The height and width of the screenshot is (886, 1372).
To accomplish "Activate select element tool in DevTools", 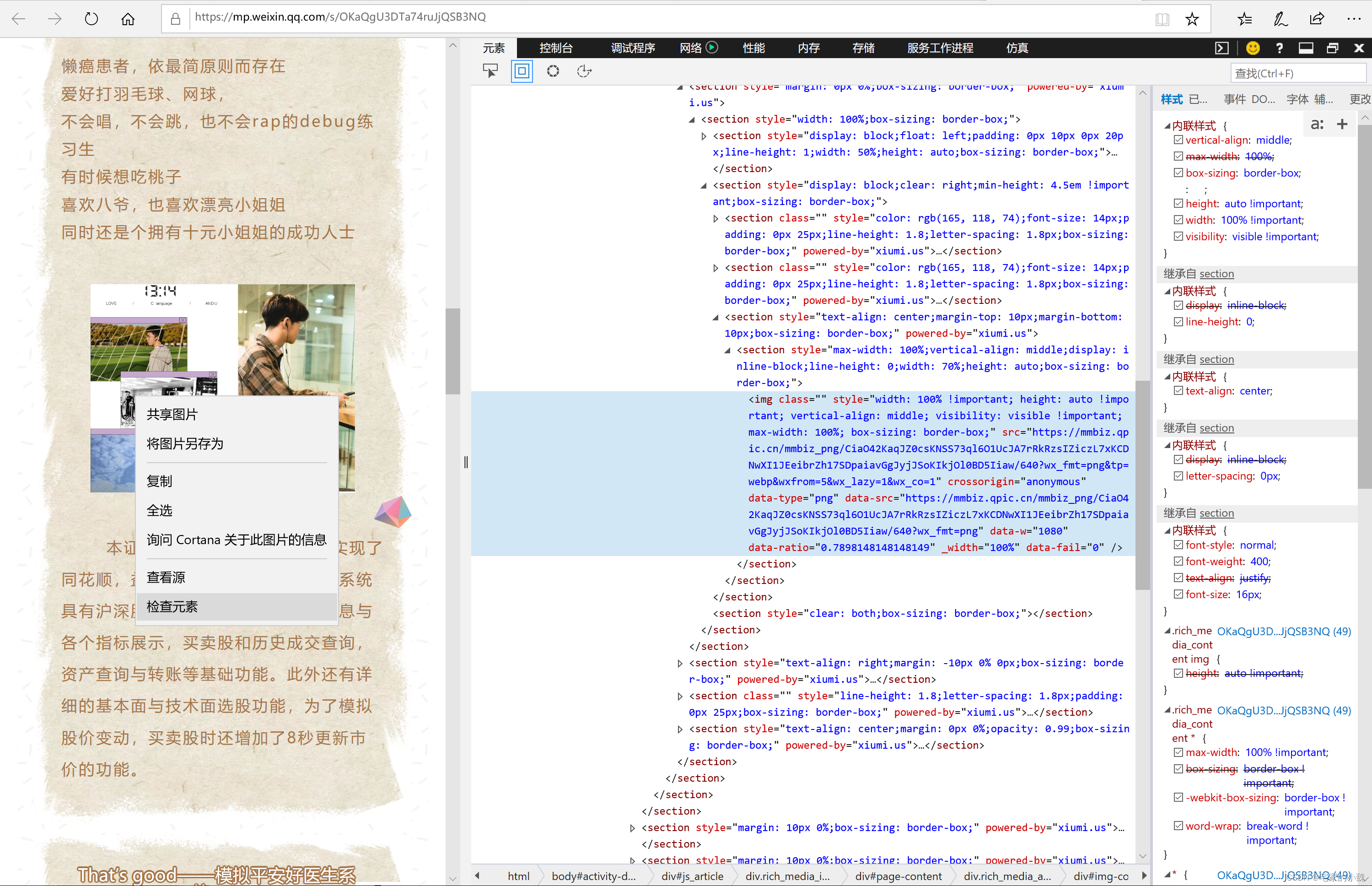I will (x=490, y=71).
